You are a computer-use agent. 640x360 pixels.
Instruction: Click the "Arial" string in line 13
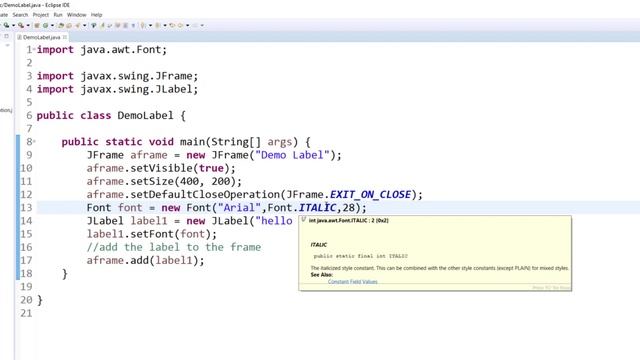pyautogui.click(x=239, y=207)
